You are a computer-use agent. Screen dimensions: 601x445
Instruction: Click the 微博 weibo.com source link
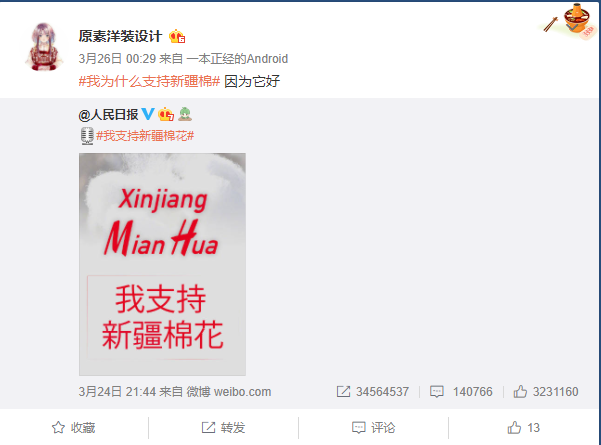(x=229, y=392)
